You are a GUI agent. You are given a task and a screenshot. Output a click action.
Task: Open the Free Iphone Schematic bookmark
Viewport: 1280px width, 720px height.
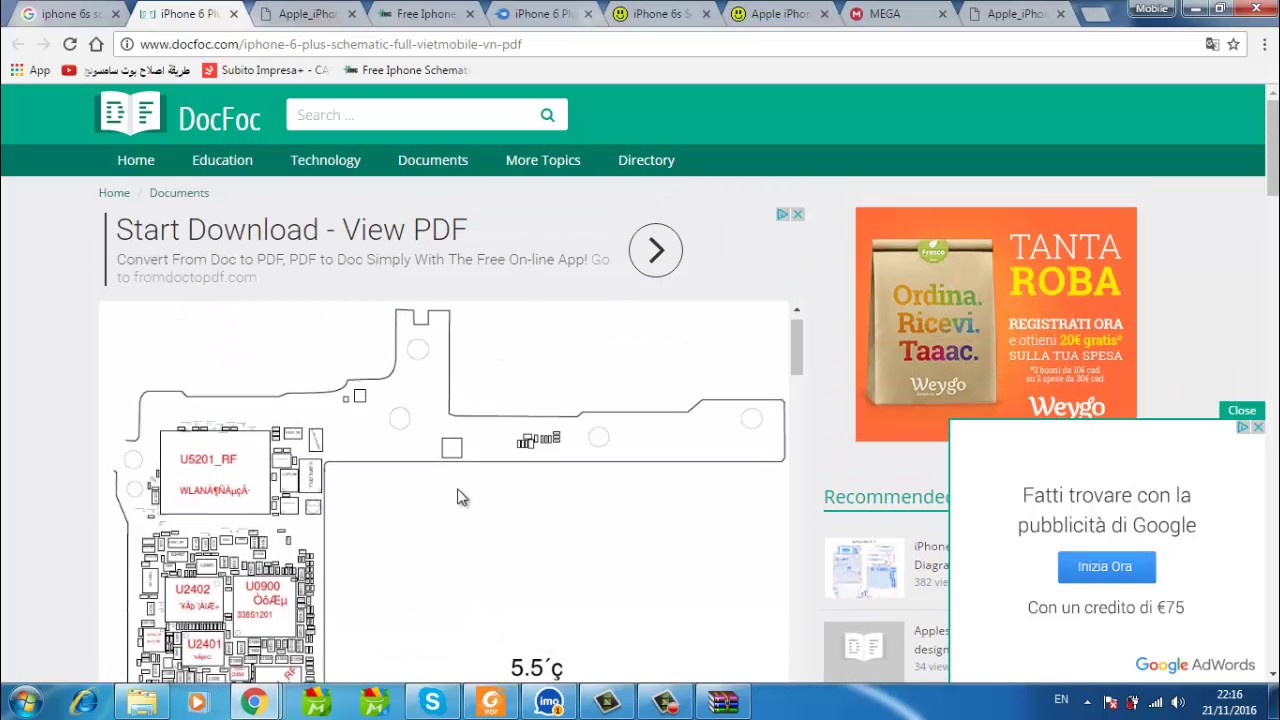(406, 70)
